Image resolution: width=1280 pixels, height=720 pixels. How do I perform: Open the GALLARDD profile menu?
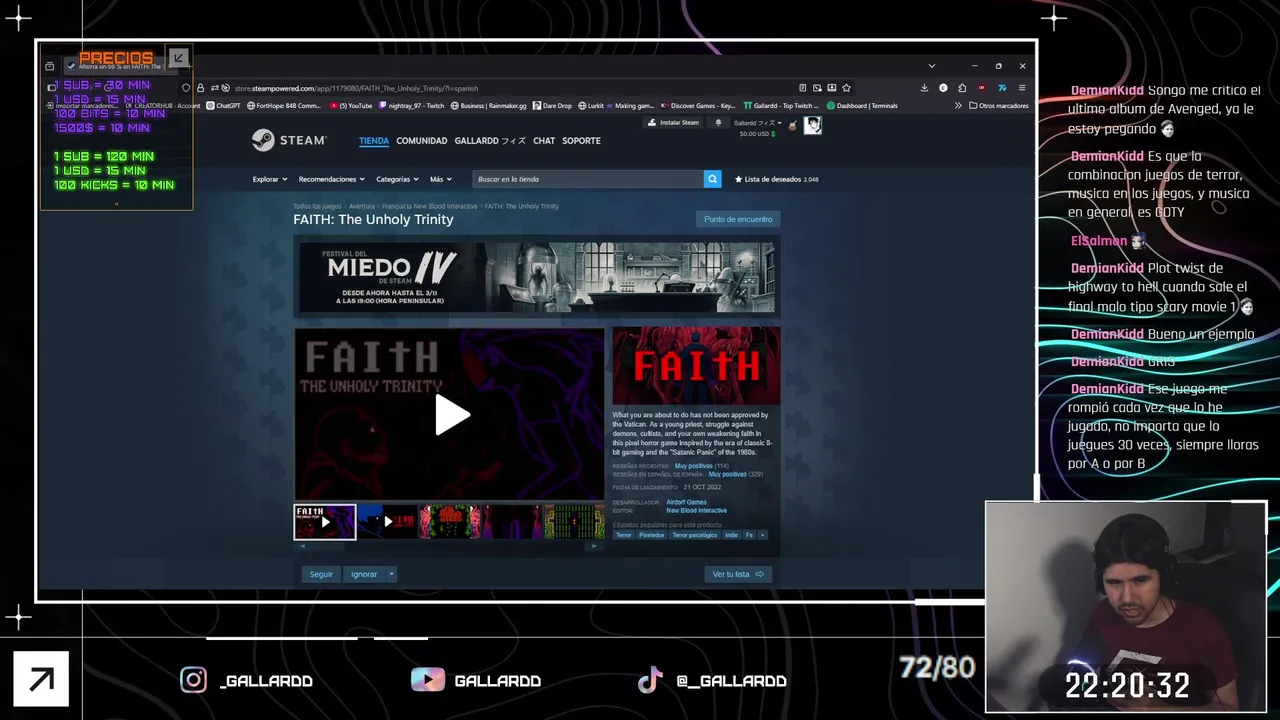pos(490,141)
